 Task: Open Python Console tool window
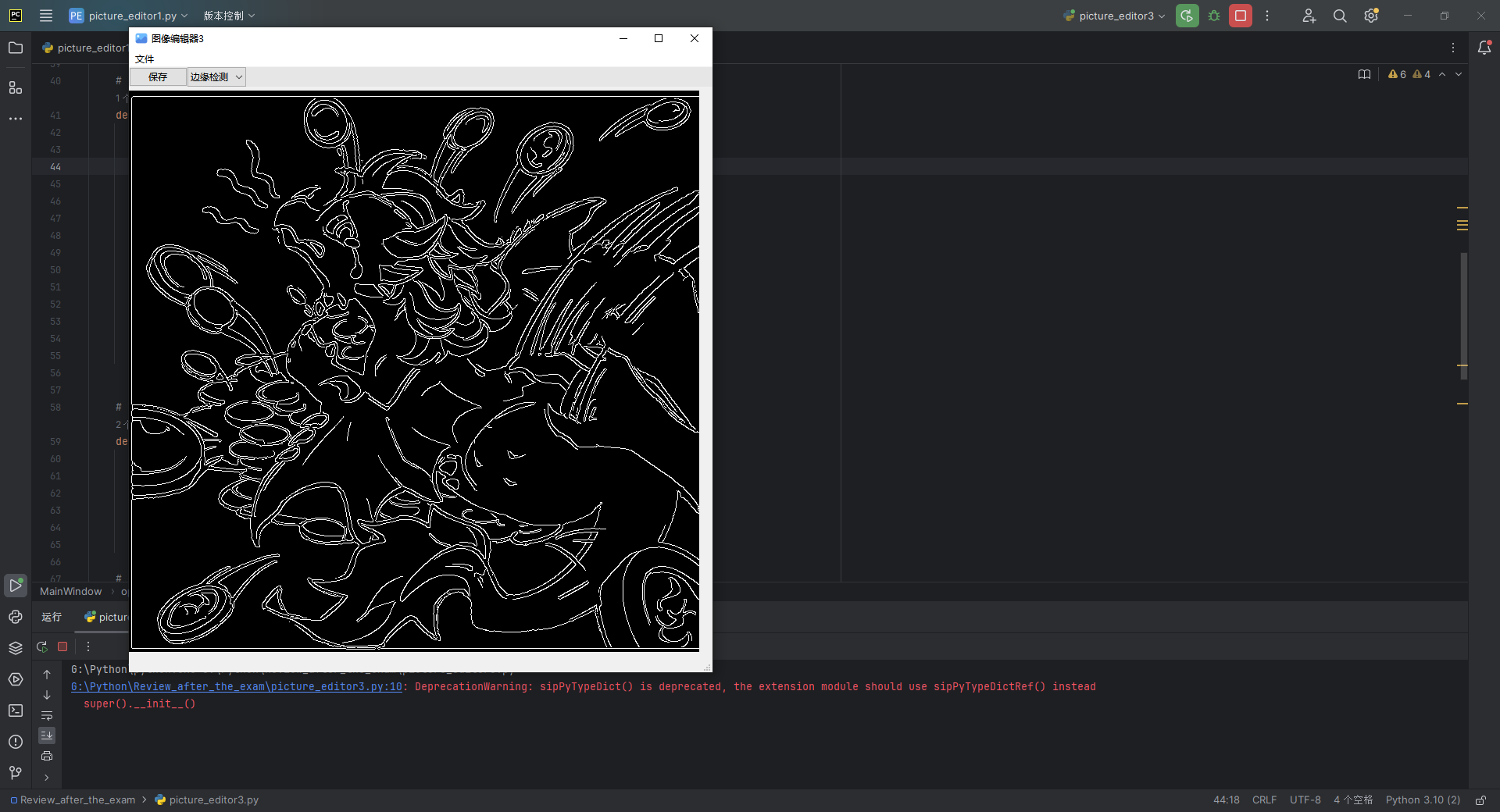pyautogui.click(x=16, y=617)
